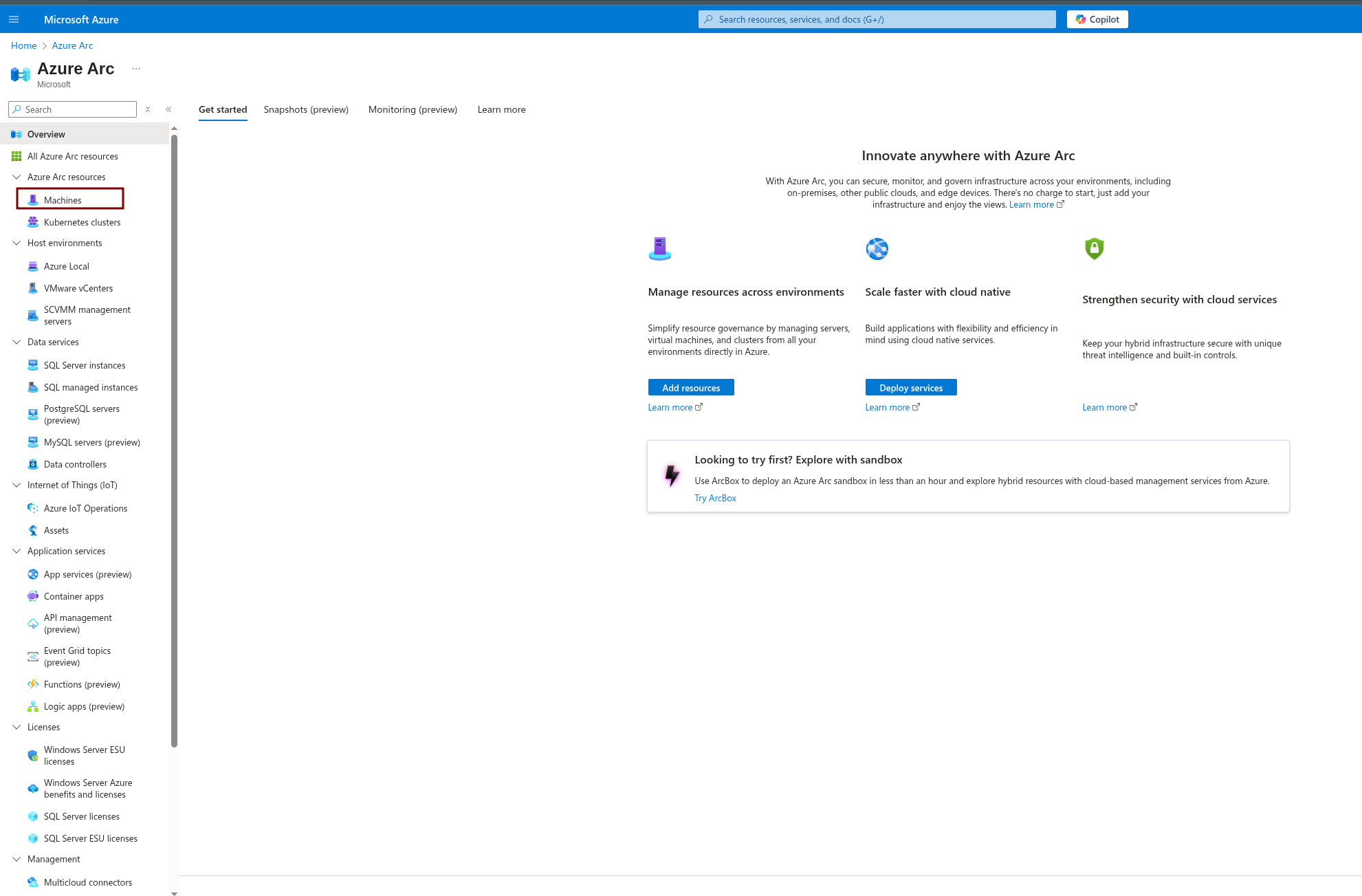
Task: Switch to the Monitoring (preview) tab
Action: (x=413, y=109)
